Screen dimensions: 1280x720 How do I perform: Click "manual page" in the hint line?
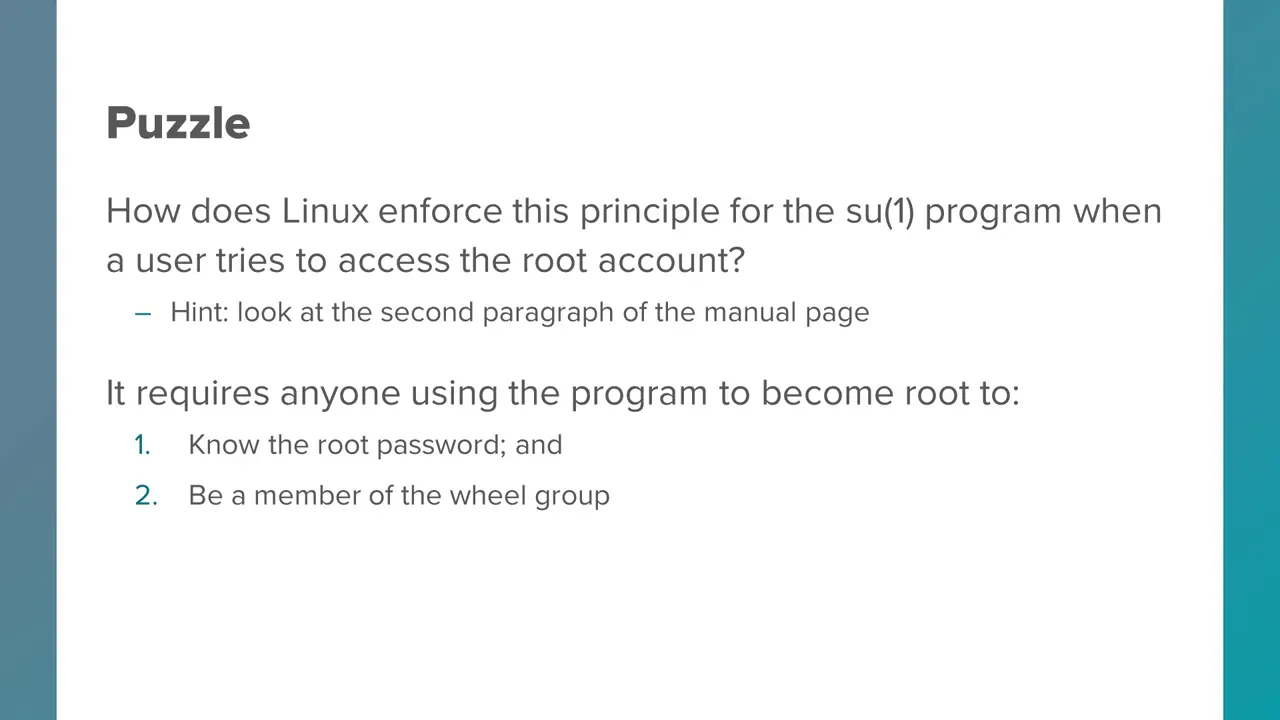(786, 313)
